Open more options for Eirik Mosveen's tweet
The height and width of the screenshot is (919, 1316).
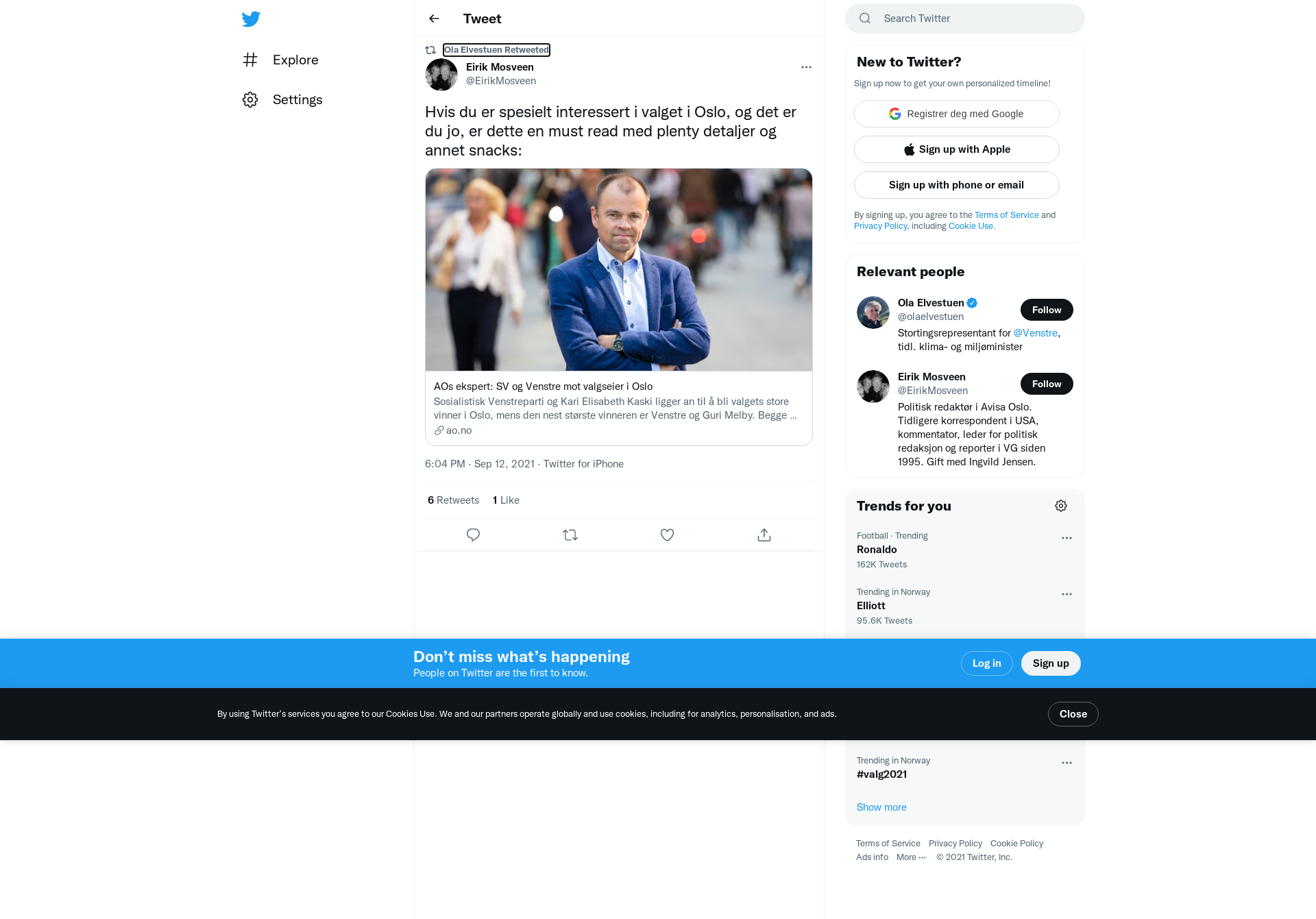point(806,67)
